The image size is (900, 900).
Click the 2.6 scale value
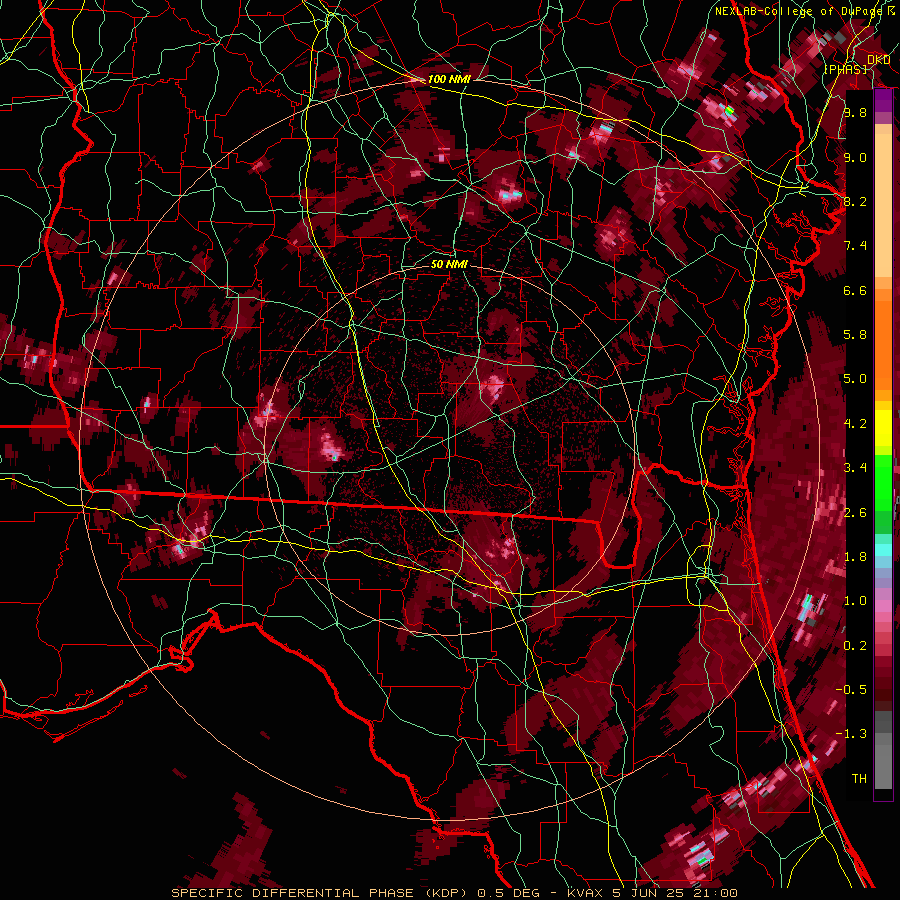tap(855, 513)
